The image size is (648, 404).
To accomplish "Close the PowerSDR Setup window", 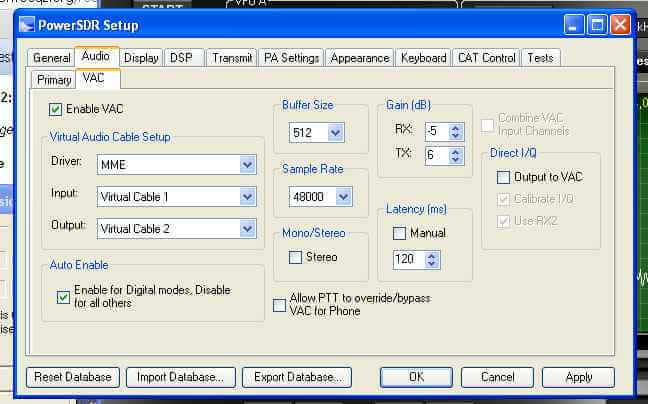I will pos(620,25).
